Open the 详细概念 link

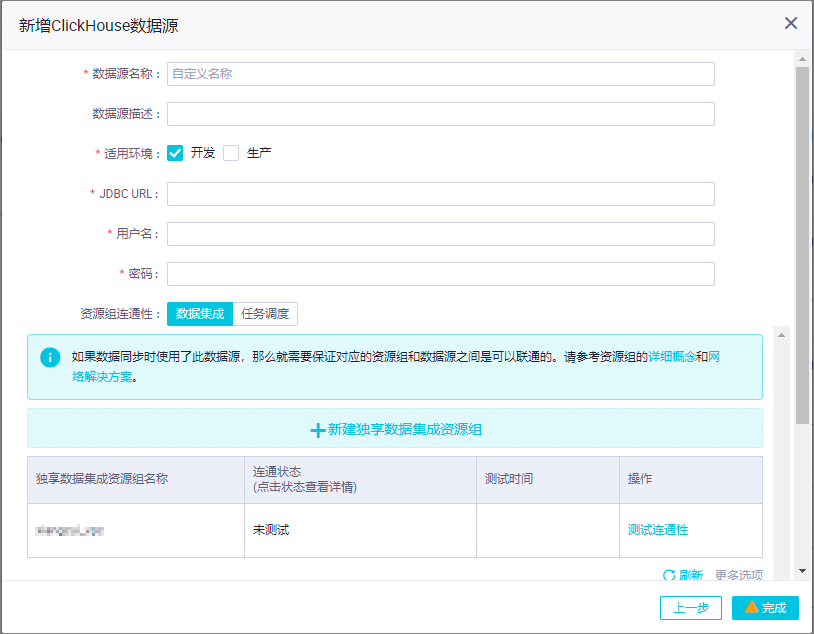pyautogui.click(x=672, y=357)
